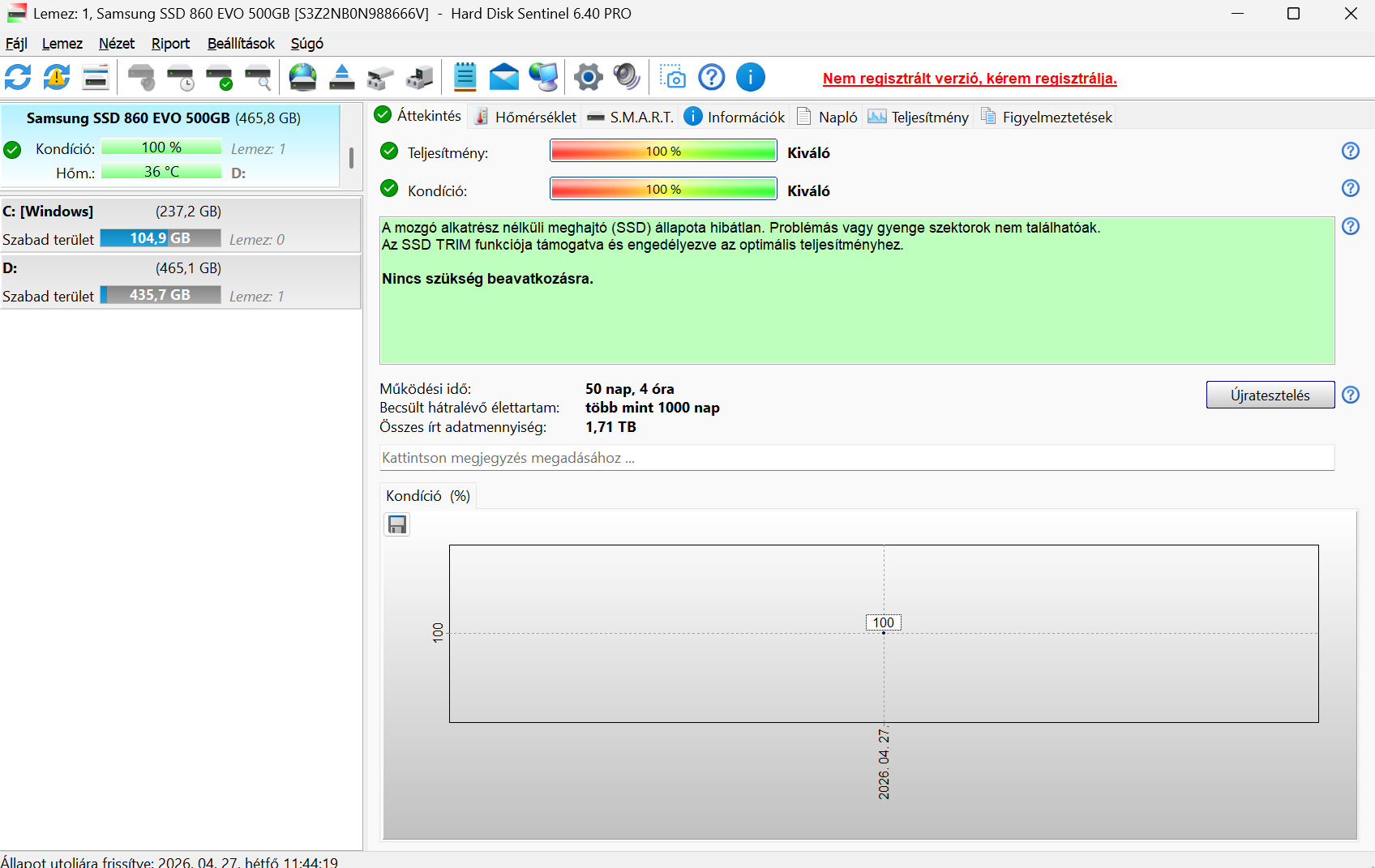Click the blue envelope mail icon

[x=504, y=78]
